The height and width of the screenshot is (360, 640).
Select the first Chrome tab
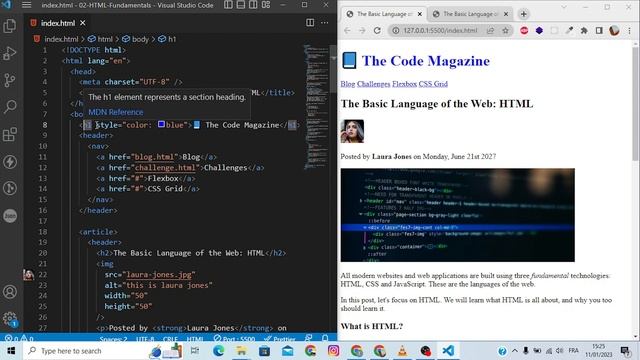384,14
